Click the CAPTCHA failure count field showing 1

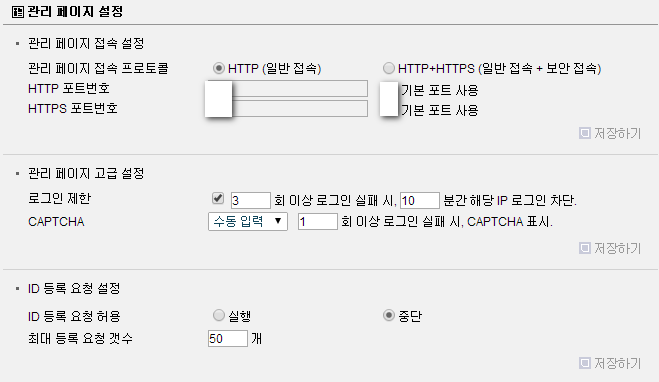[x=318, y=221]
